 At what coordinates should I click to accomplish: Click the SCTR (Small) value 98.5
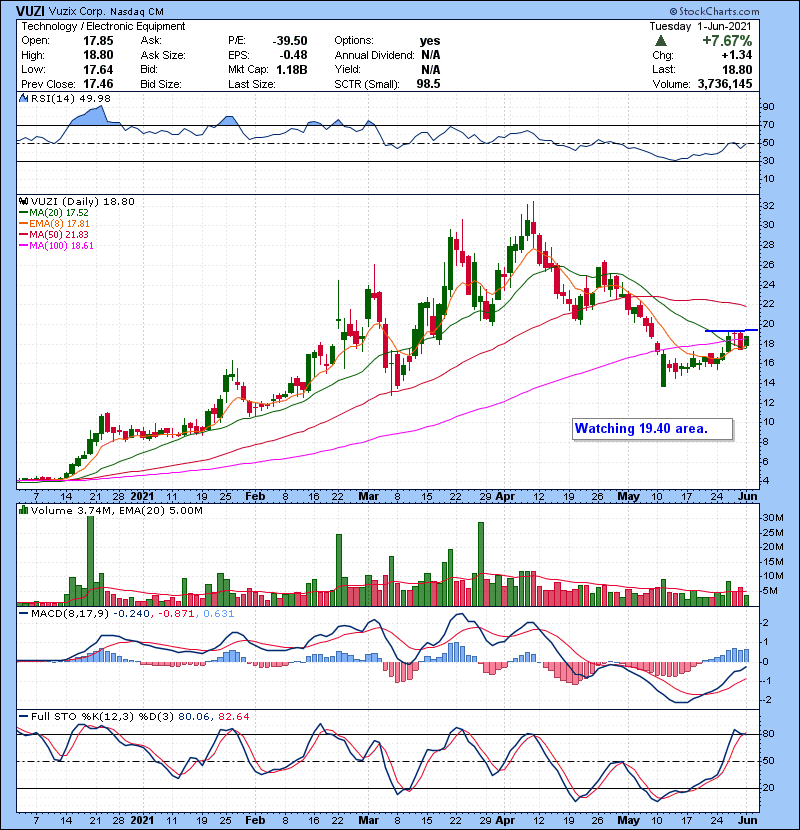click(x=428, y=84)
